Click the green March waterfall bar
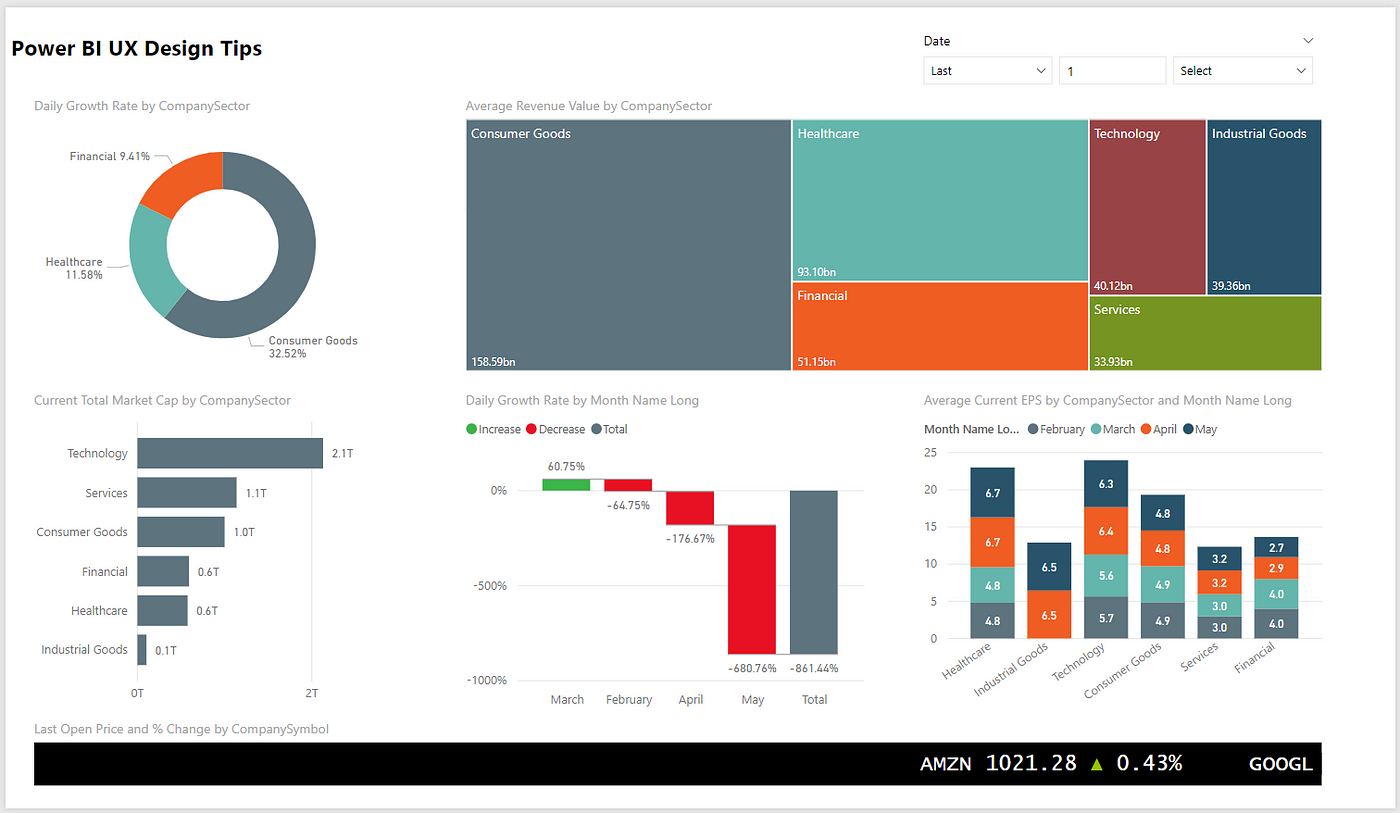The height and width of the screenshot is (813, 1400). [x=566, y=485]
